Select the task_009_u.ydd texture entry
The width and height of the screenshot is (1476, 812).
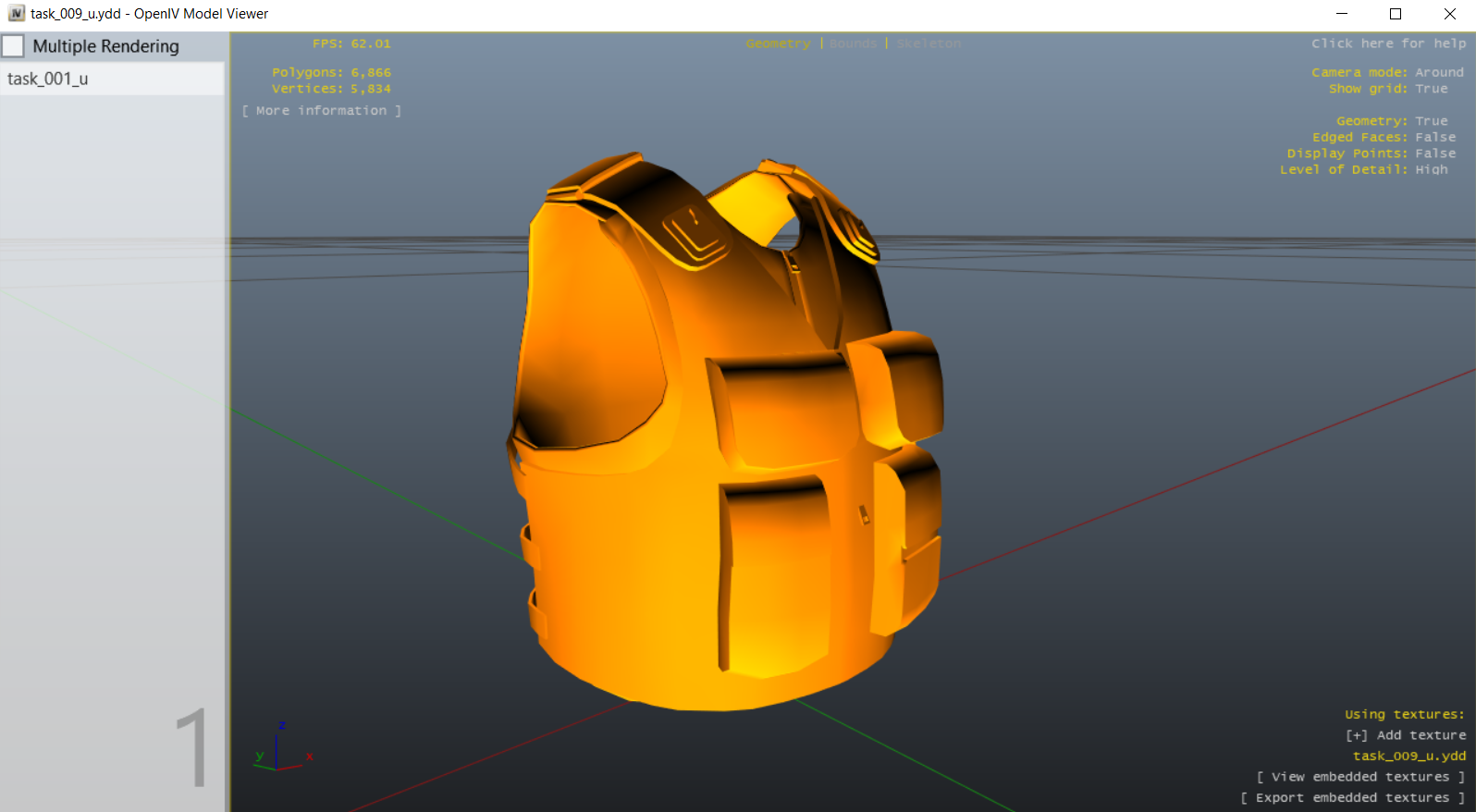pos(1408,757)
